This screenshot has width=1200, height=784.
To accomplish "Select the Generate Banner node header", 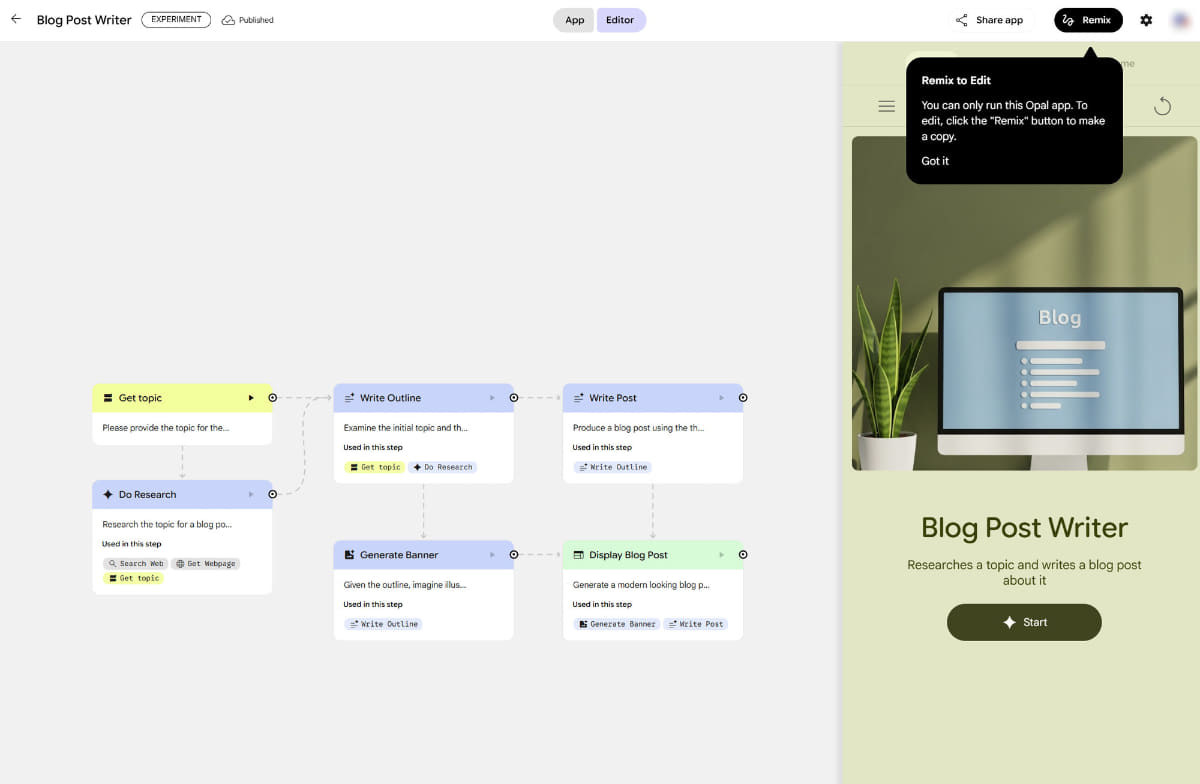I will (423, 555).
